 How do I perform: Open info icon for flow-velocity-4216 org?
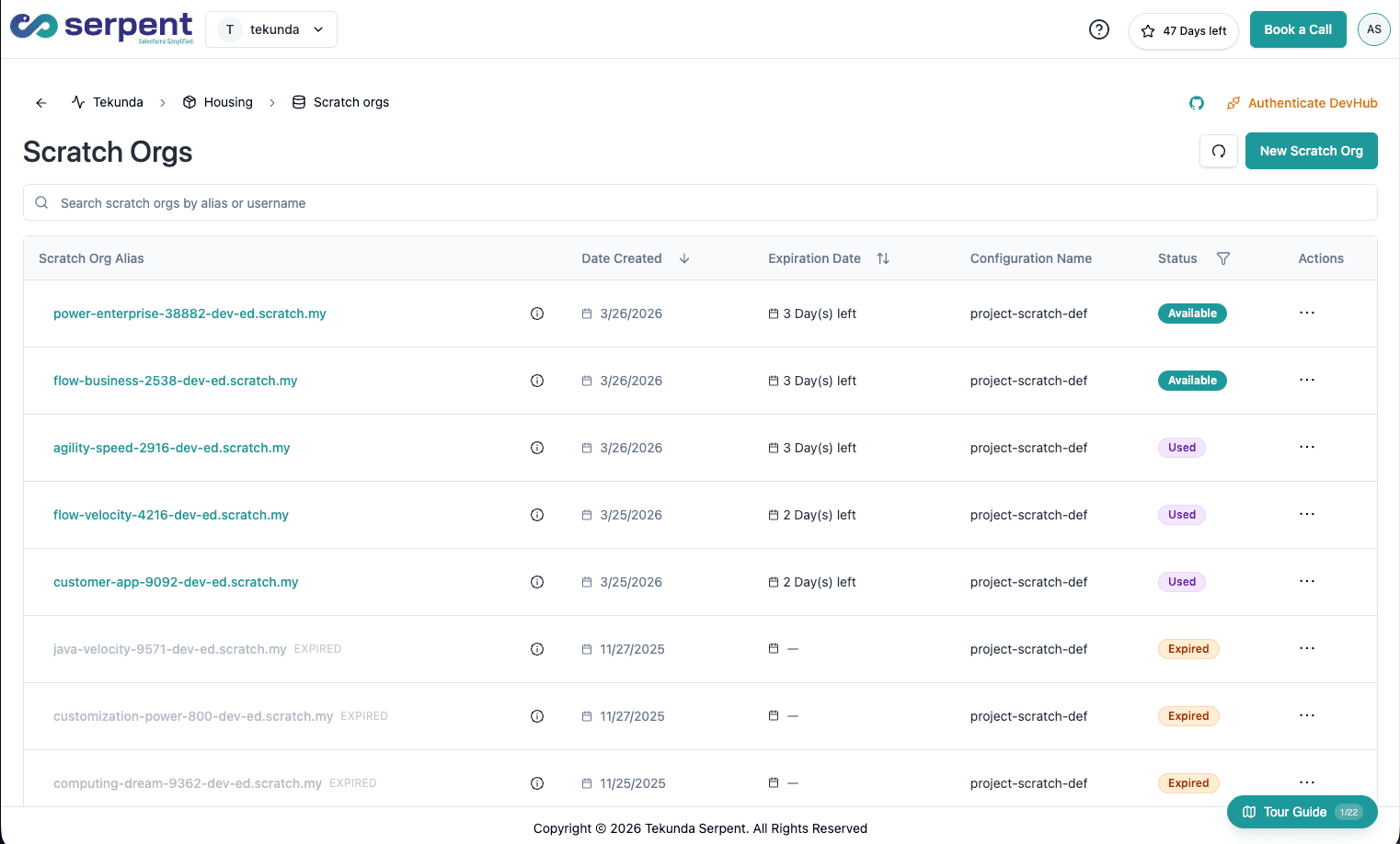coord(537,515)
